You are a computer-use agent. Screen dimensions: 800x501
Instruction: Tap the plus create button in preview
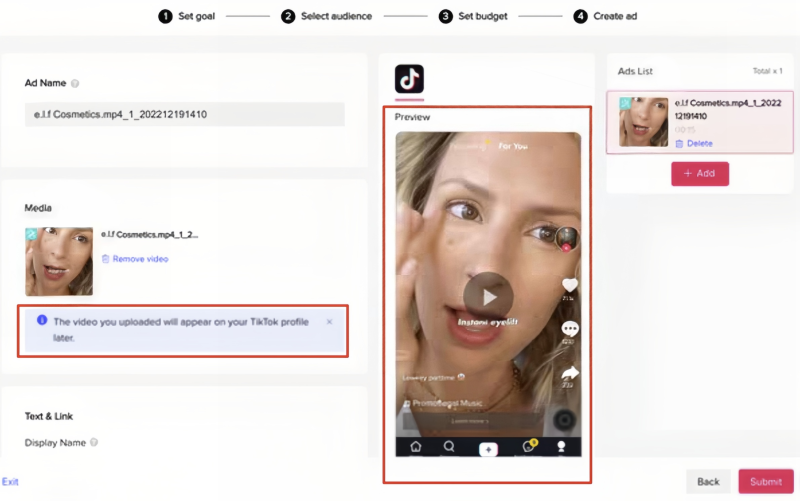coord(488,449)
